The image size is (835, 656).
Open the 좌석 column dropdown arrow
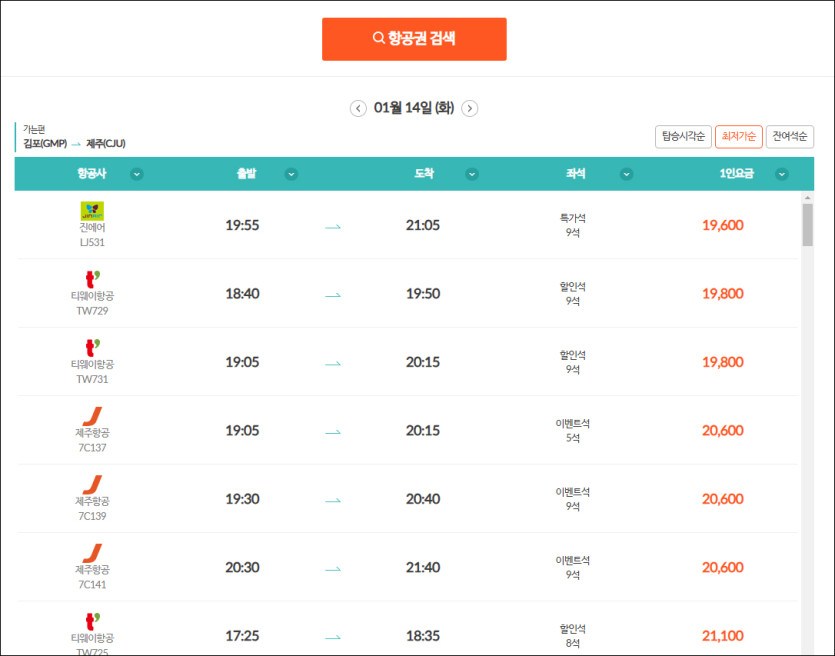[627, 174]
